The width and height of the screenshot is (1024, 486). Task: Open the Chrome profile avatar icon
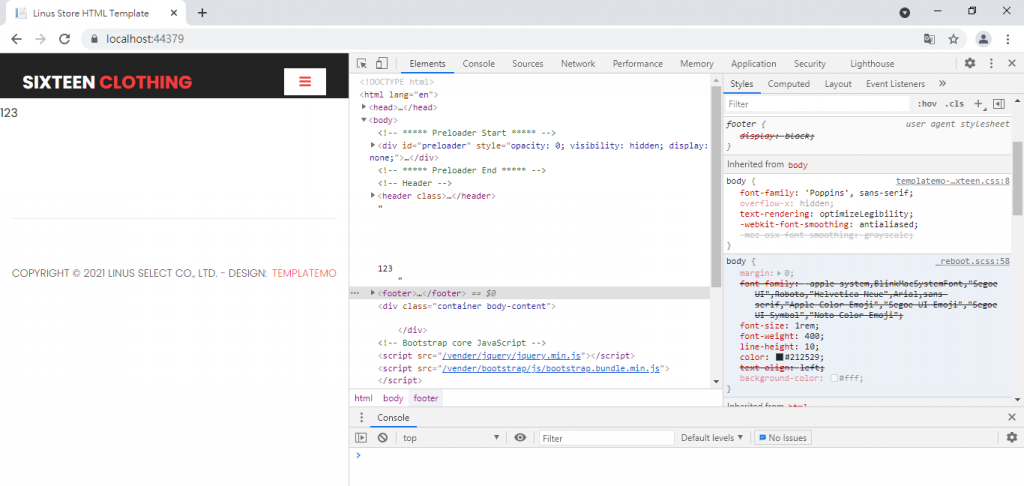pyautogui.click(x=983, y=39)
